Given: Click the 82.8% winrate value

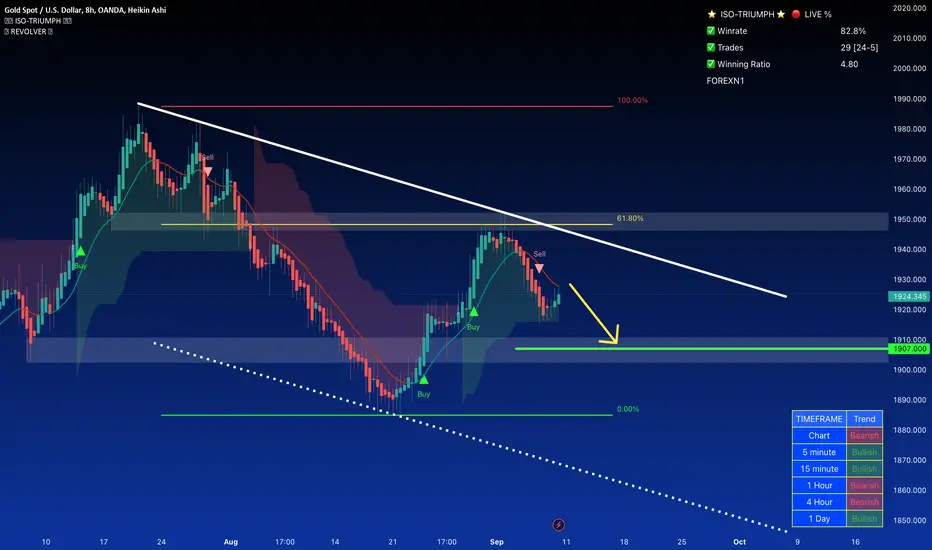Looking at the screenshot, I should click(853, 31).
